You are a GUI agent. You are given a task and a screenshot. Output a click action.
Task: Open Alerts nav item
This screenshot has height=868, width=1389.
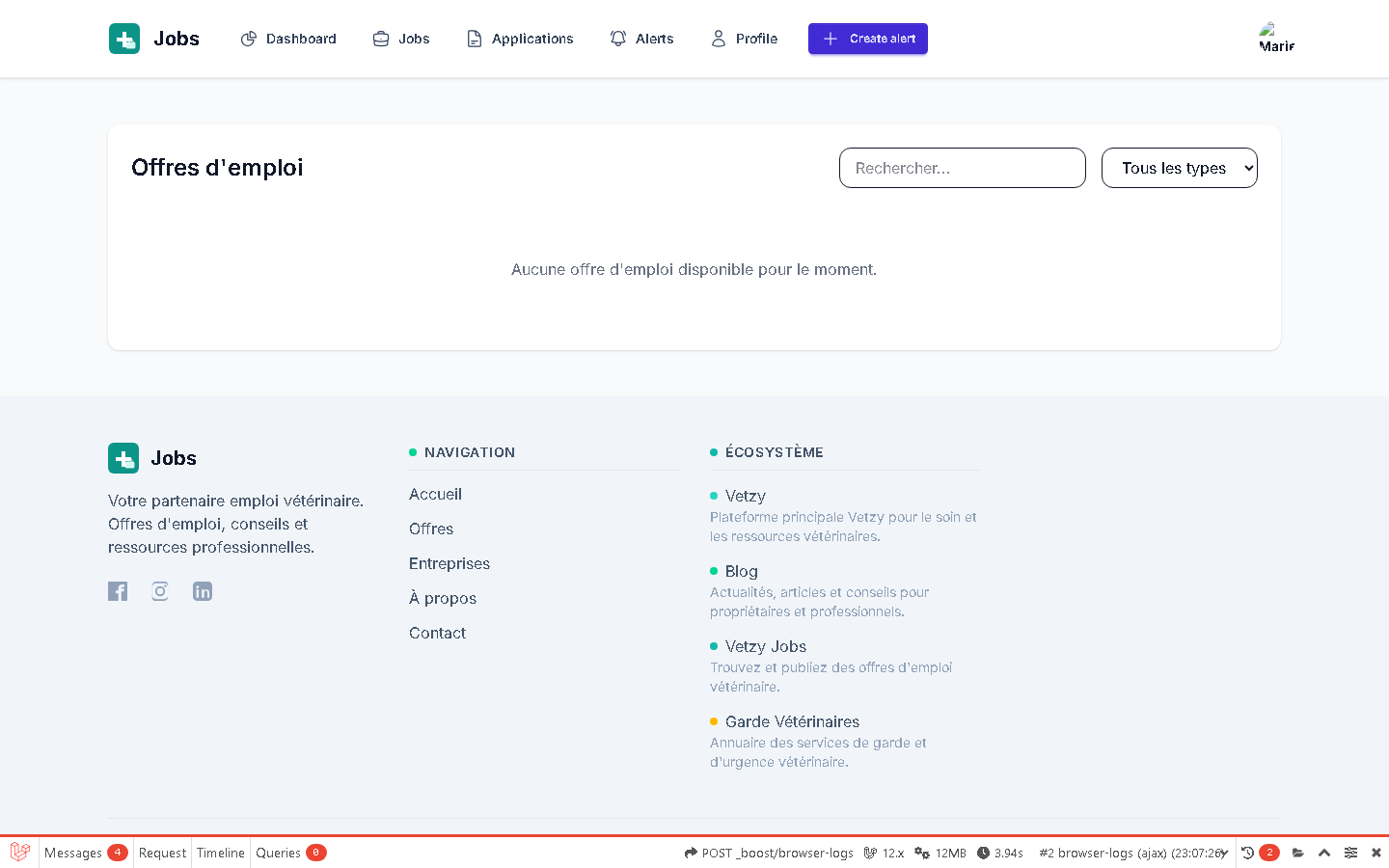641,39
